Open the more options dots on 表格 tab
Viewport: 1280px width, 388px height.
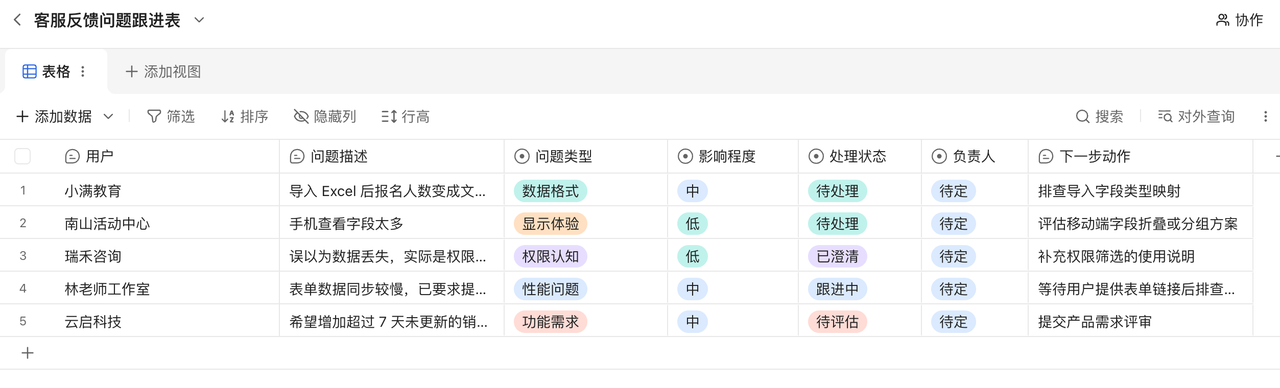pyautogui.click(x=83, y=72)
